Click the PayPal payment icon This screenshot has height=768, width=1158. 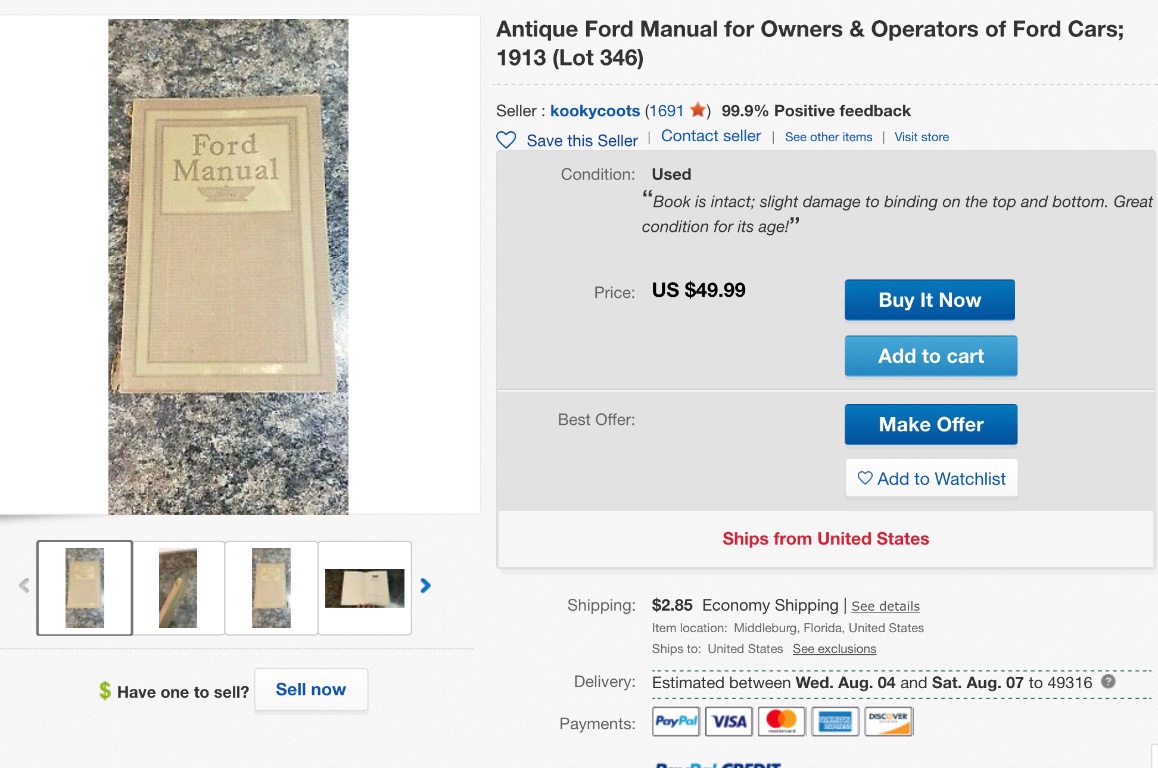[676, 721]
